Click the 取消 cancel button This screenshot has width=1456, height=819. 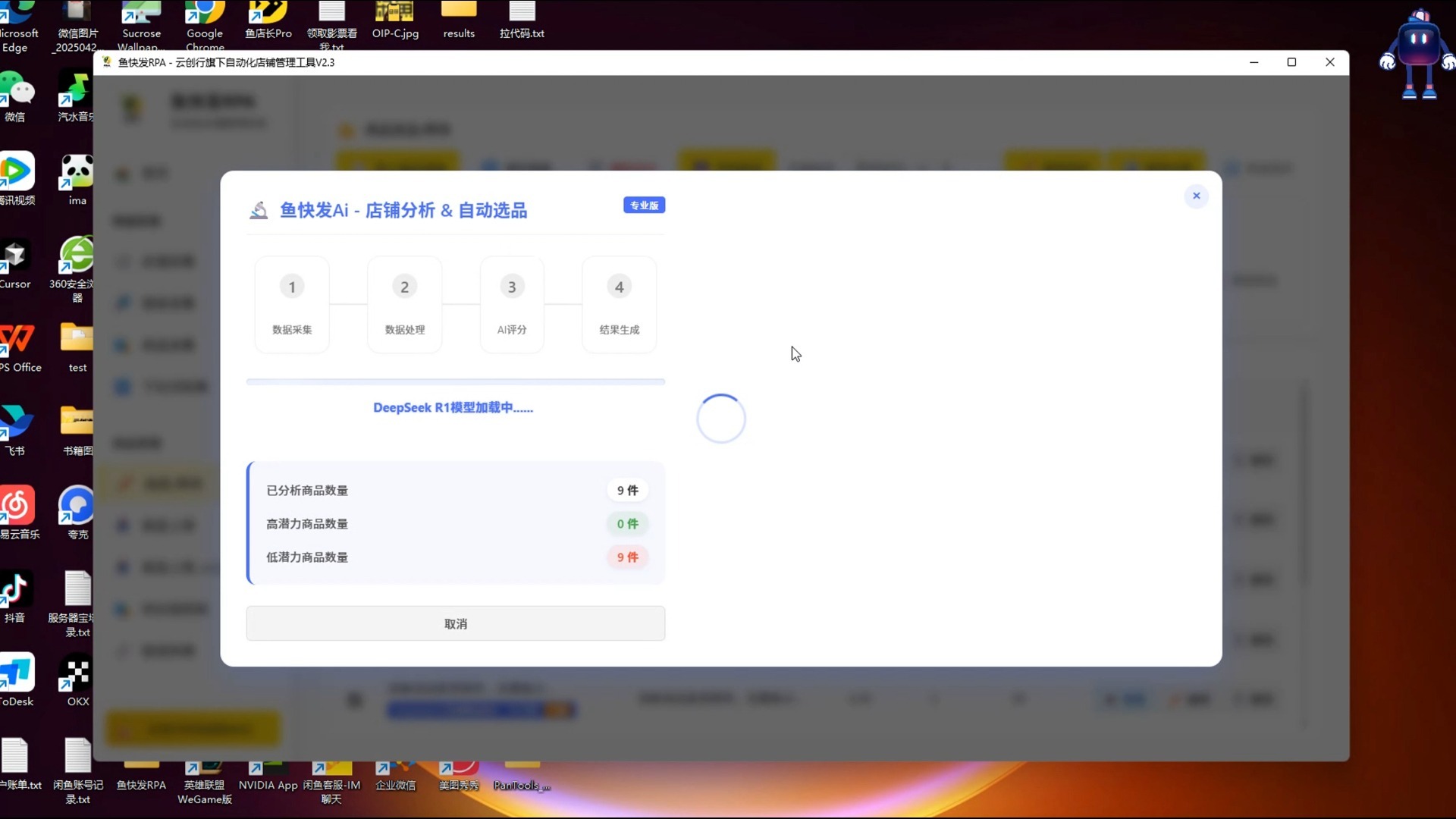click(x=455, y=623)
